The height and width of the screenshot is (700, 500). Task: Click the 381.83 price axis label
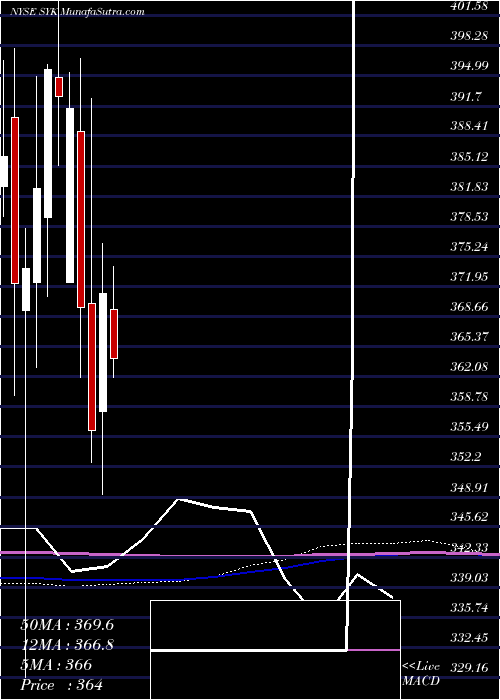click(469, 187)
